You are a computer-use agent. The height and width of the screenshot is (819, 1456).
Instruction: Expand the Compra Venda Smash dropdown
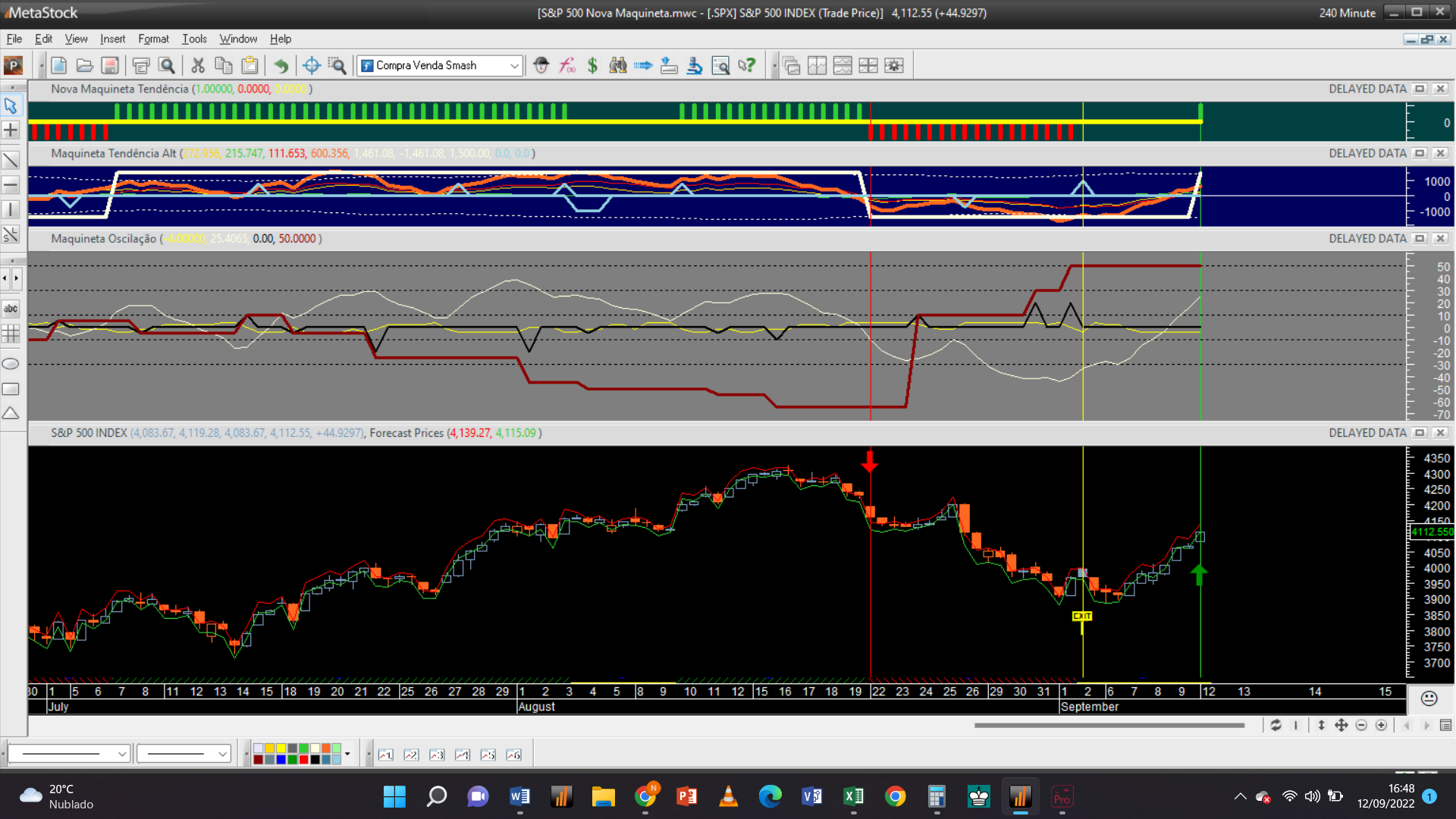tap(514, 66)
